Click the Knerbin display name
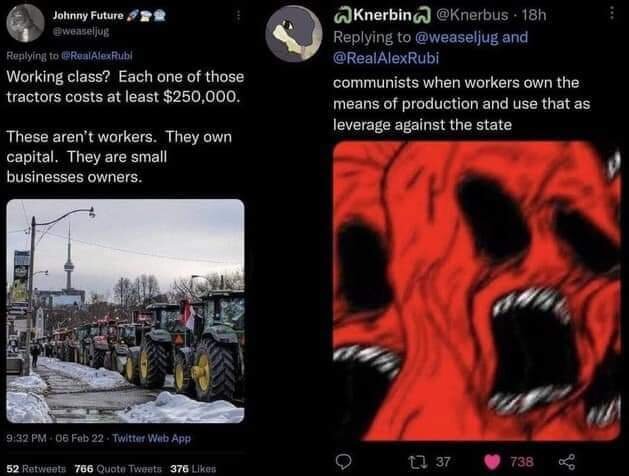629x476 pixels. coord(383,15)
